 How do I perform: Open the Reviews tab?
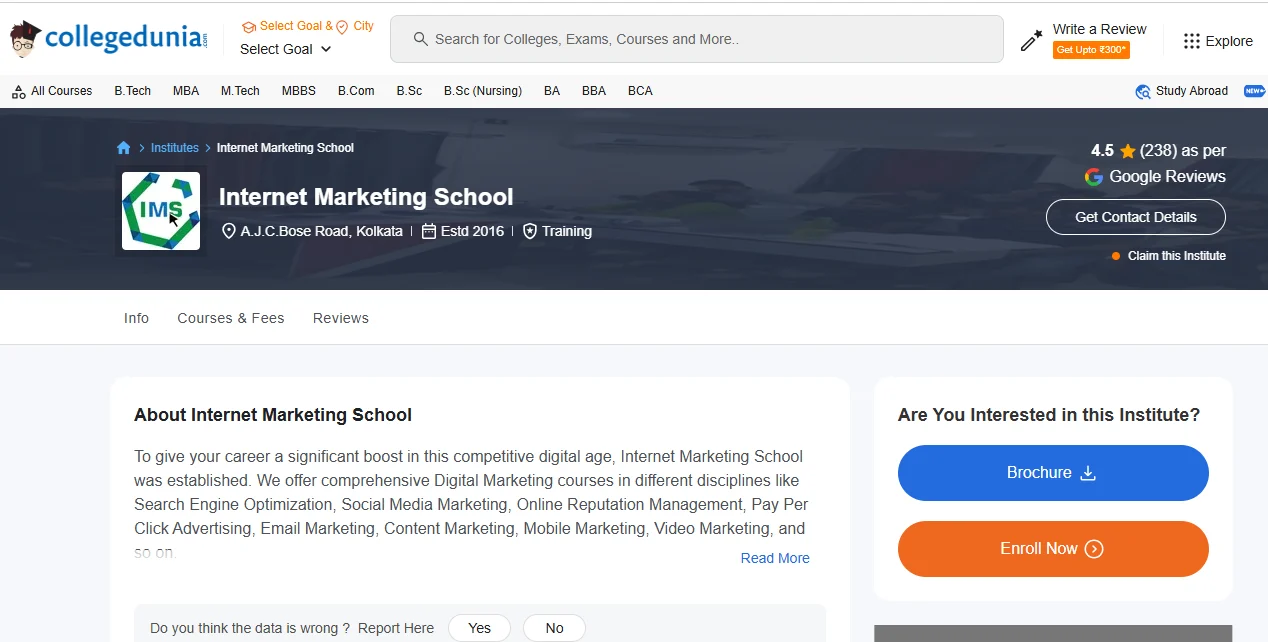pos(340,317)
